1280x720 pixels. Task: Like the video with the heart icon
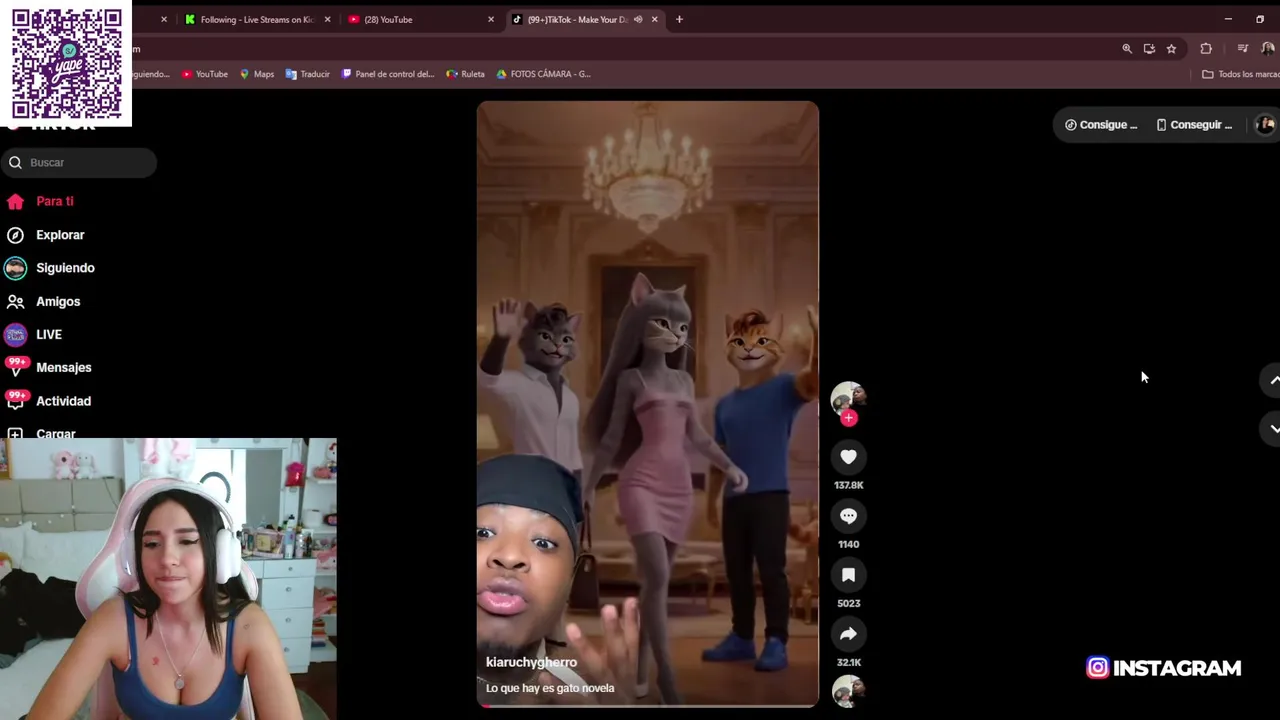(x=848, y=457)
